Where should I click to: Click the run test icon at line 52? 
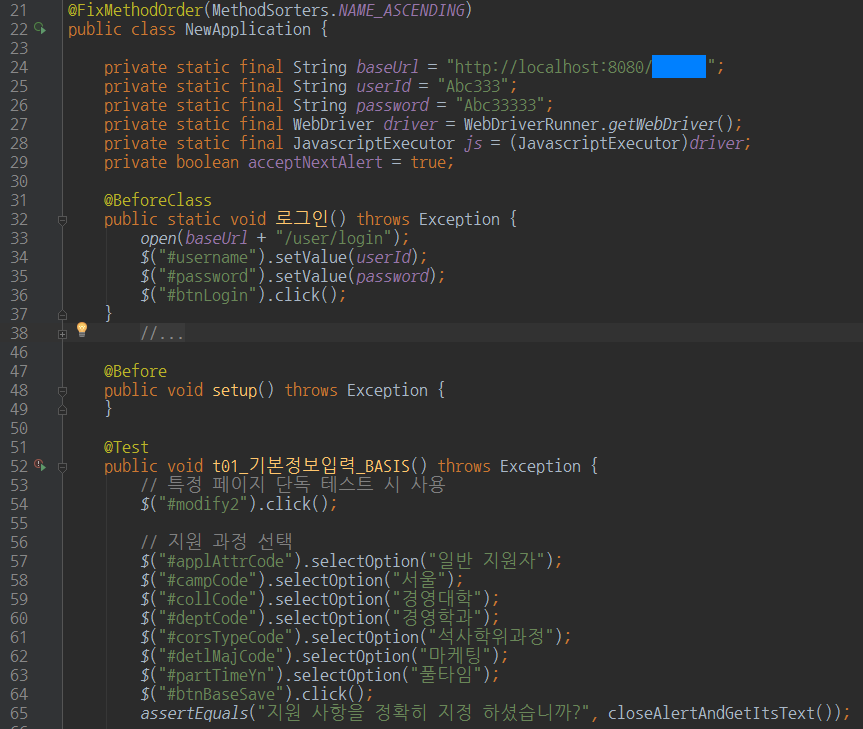[x=40, y=466]
